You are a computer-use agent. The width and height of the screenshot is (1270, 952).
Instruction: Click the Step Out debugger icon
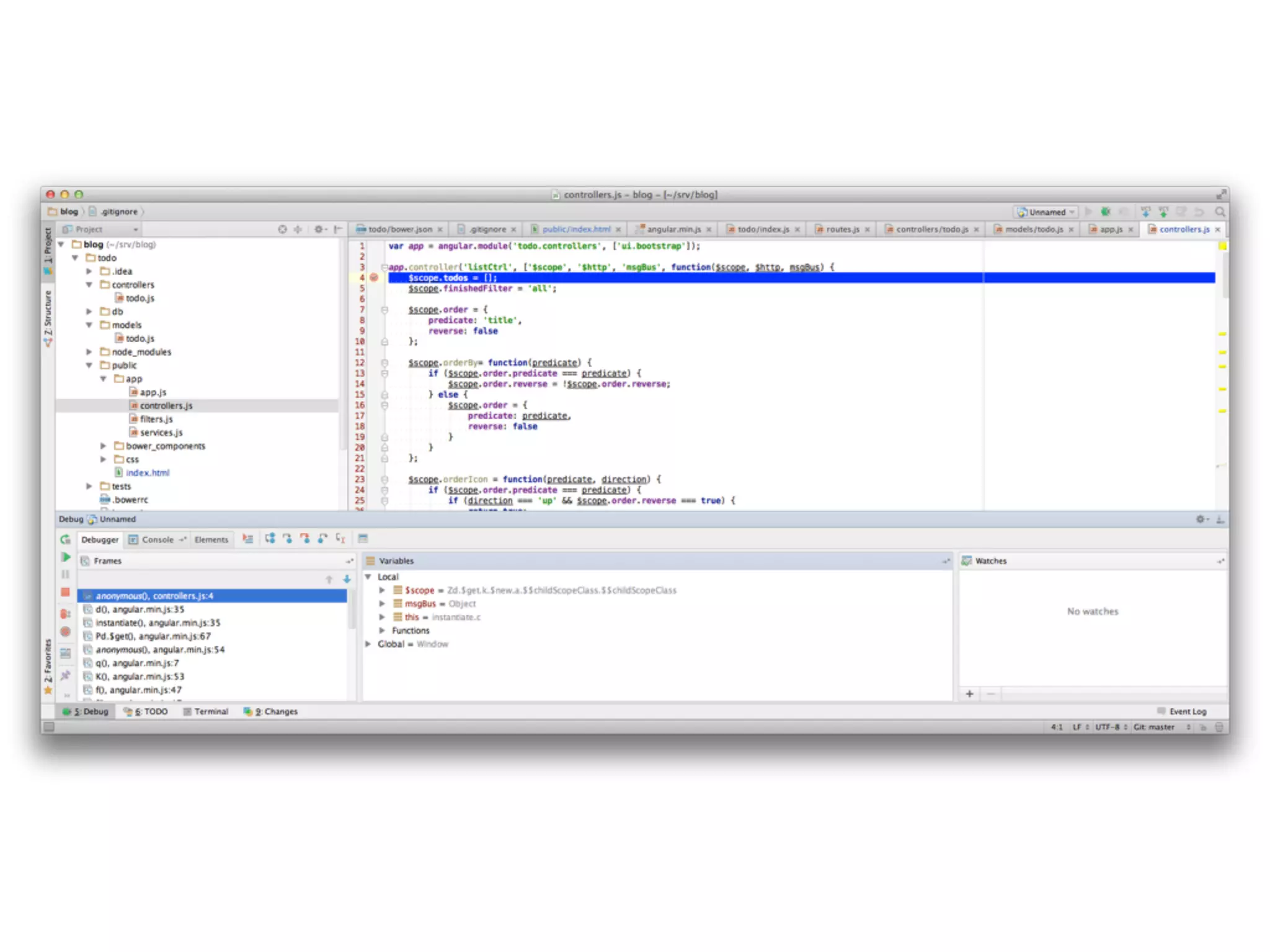click(322, 539)
